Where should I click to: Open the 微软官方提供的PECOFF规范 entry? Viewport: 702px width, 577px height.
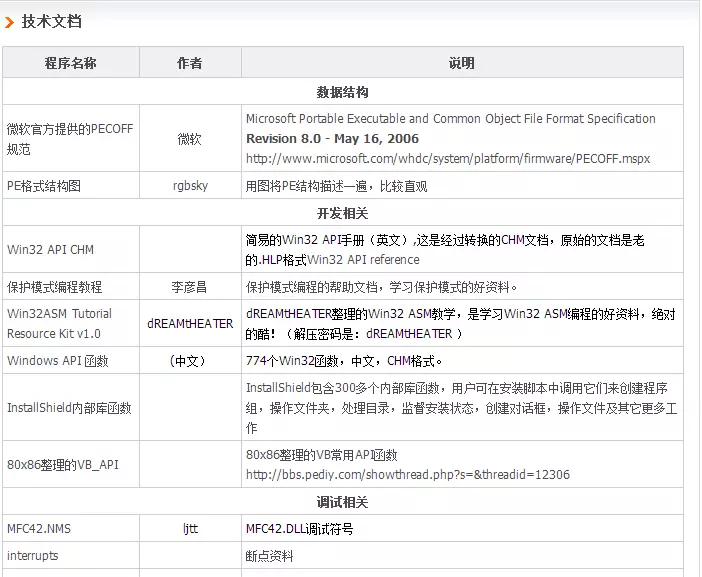(x=70, y=139)
